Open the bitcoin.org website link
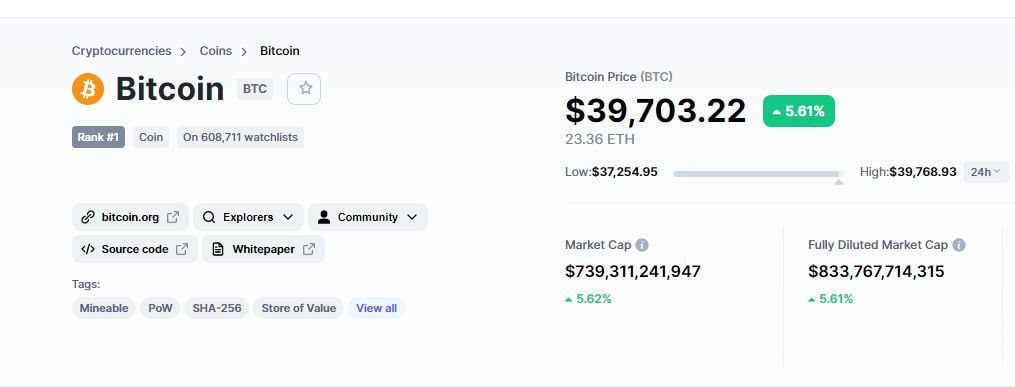The height and width of the screenshot is (387, 1015). [x=130, y=217]
